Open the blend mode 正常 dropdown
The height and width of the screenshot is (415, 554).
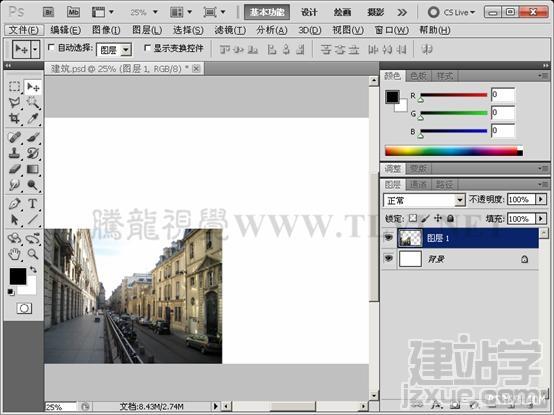(x=424, y=200)
